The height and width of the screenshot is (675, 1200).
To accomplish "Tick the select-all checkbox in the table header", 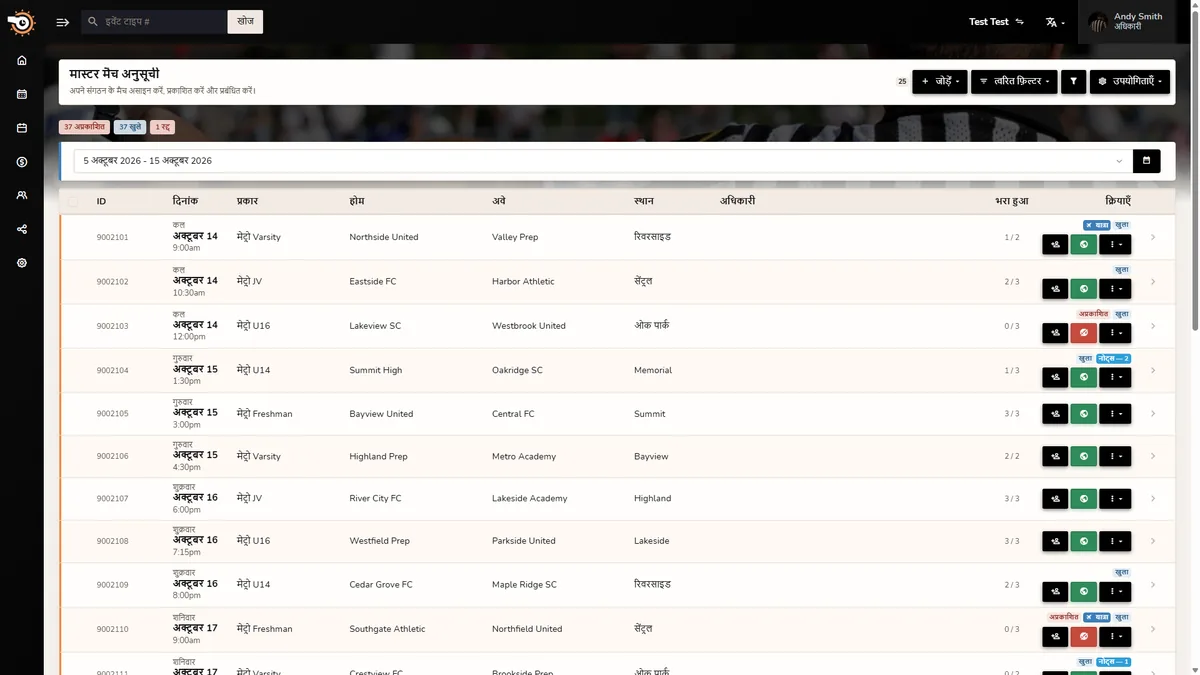I will tap(73, 202).
